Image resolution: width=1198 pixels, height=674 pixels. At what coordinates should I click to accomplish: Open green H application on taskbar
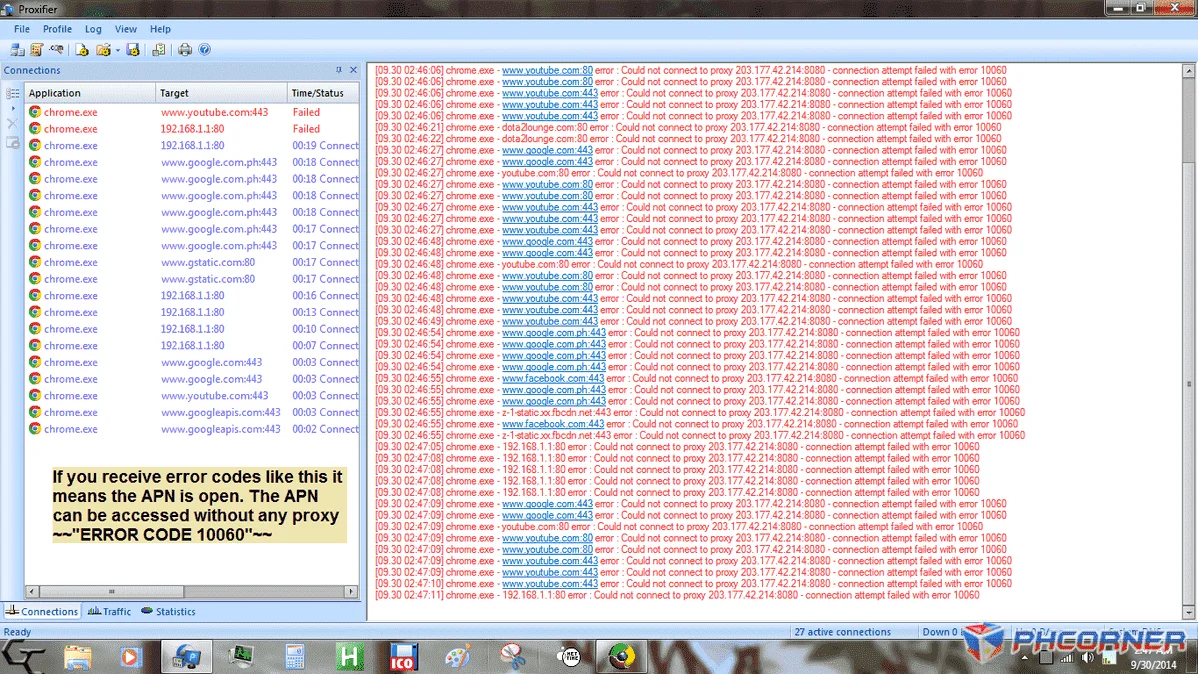(349, 657)
